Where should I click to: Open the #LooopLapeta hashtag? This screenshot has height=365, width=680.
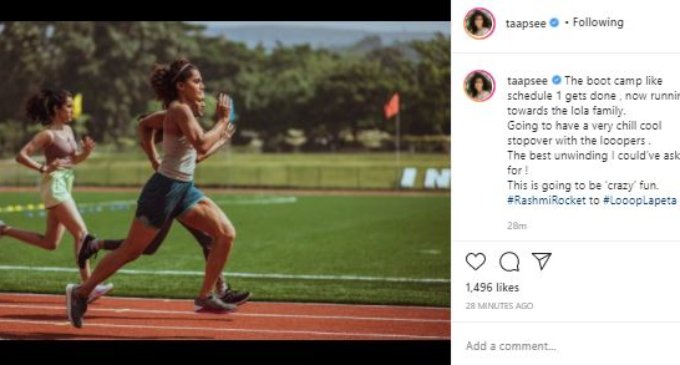[640, 200]
